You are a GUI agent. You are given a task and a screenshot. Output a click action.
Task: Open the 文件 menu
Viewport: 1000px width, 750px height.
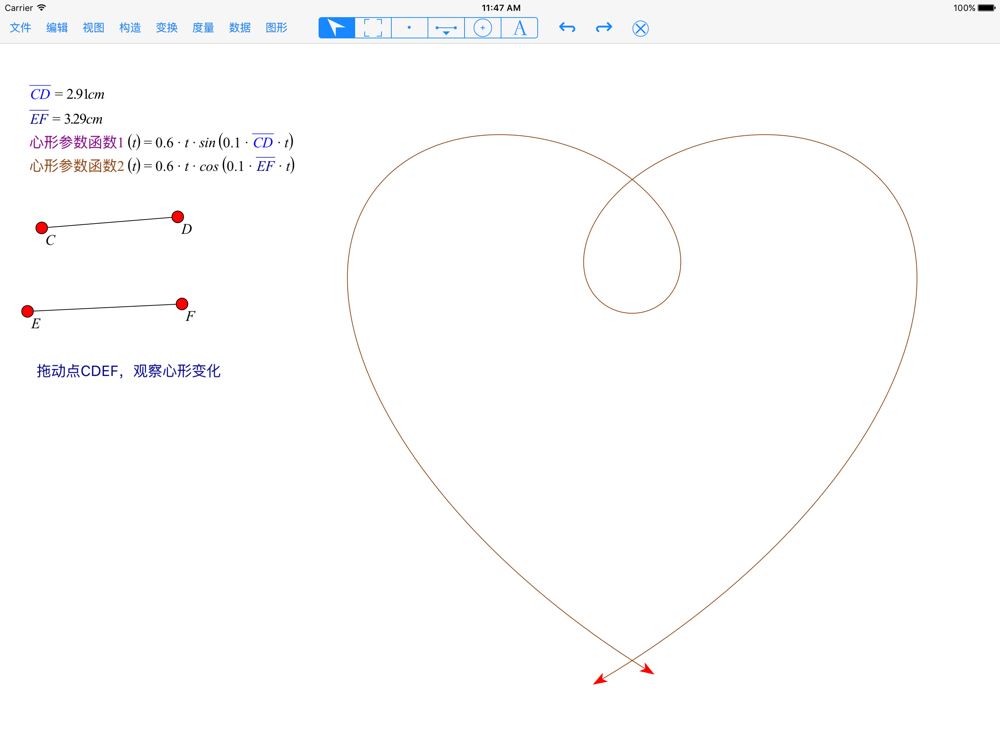[x=20, y=28]
